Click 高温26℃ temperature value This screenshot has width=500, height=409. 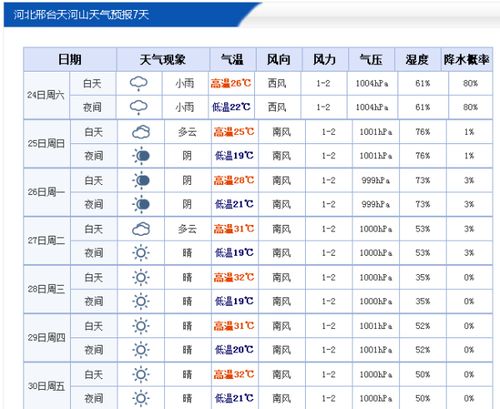coord(231,83)
